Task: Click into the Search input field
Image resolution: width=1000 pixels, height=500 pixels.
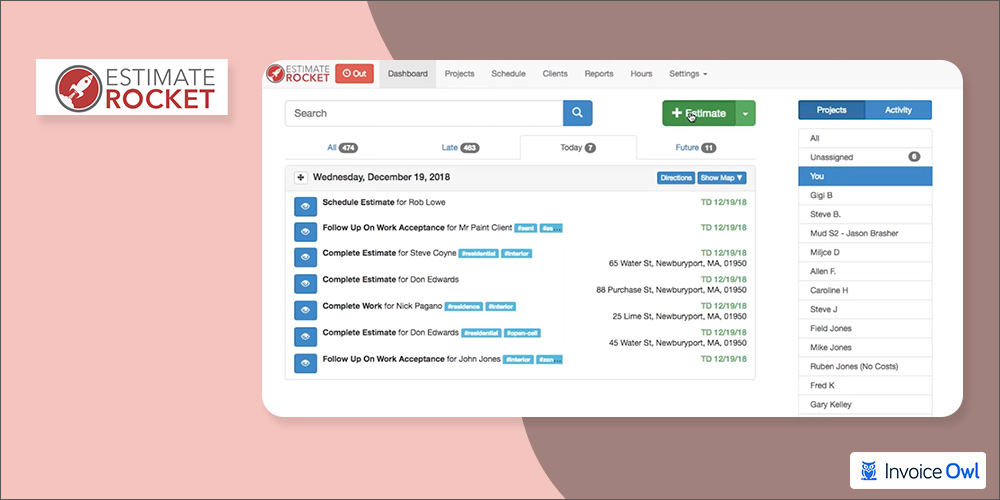Action: click(423, 113)
